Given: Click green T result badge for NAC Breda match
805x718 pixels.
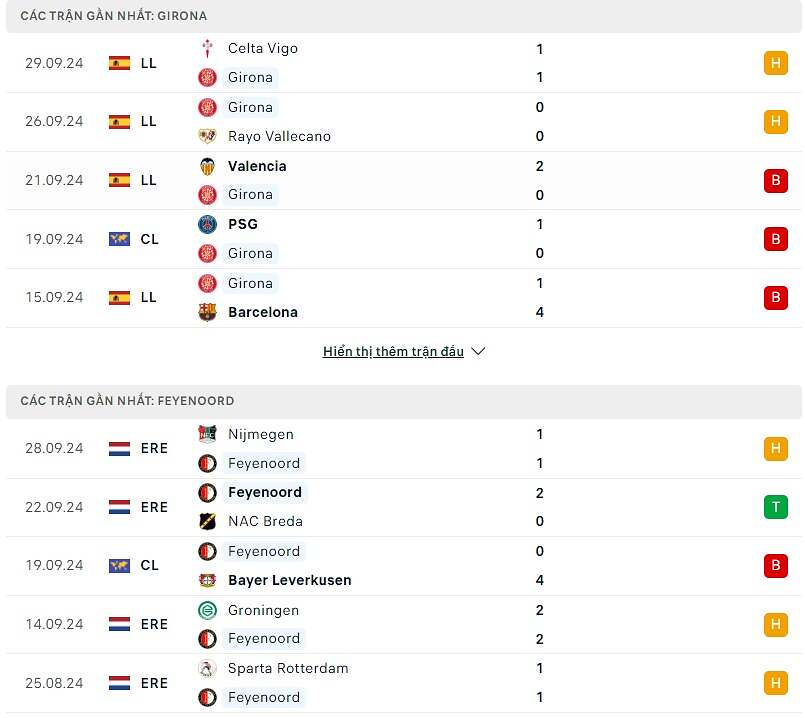Looking at the screenshot, I should pos(775,507).
